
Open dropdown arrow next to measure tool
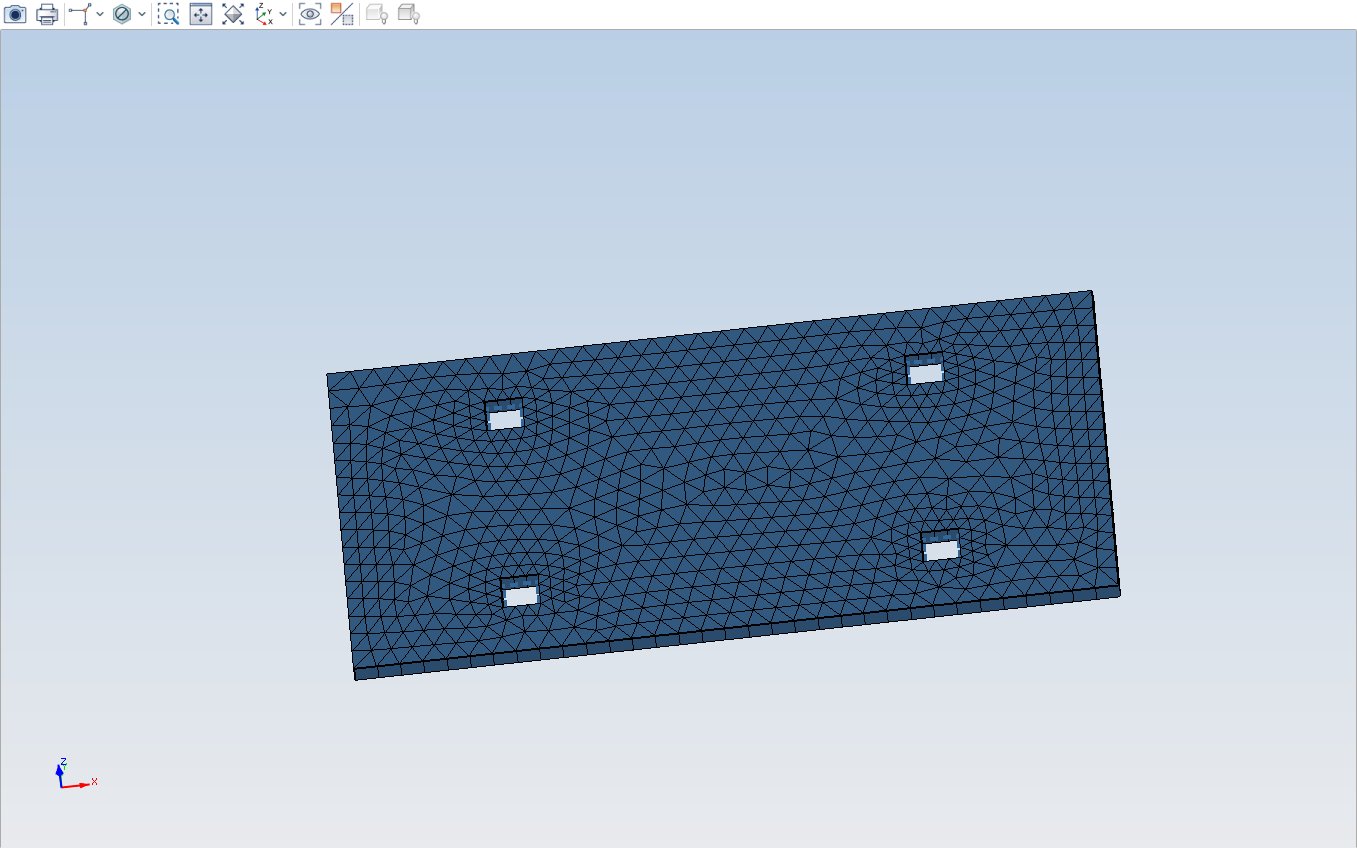coord(100,14)
